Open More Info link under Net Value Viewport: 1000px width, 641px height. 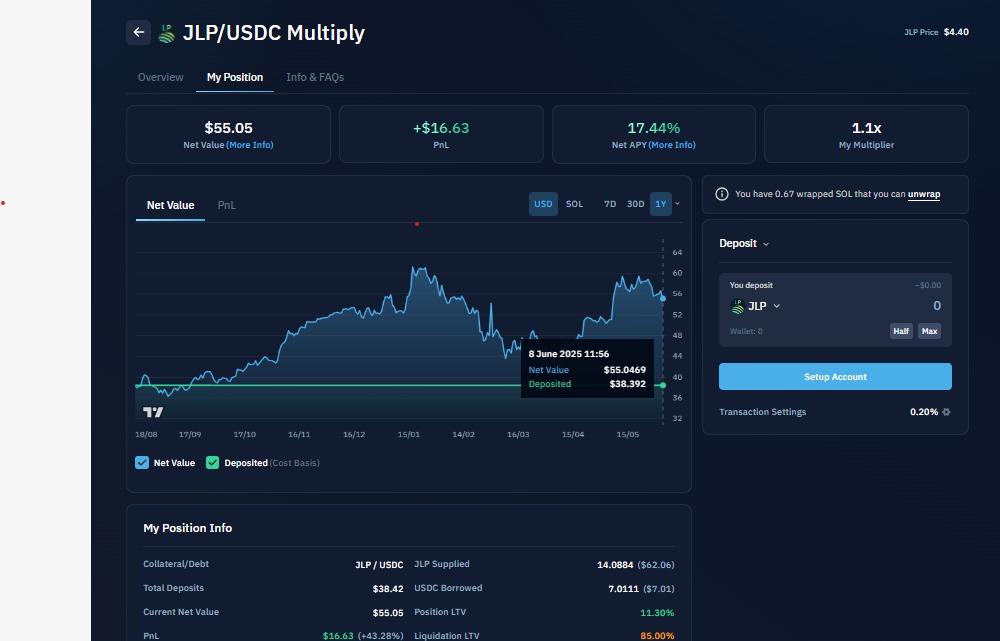(250, 145)
